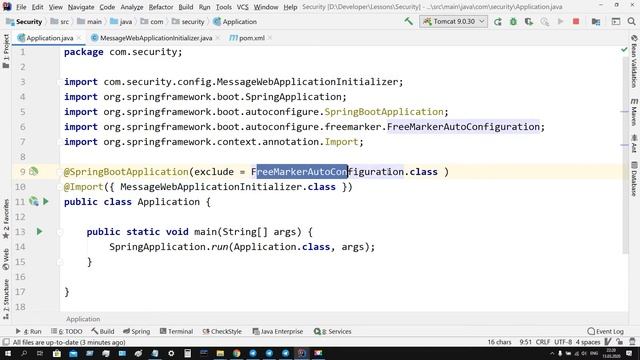Click the tool windows quick-access icon in status bar
The image size is (640, 360).
[x=6, y=342]
